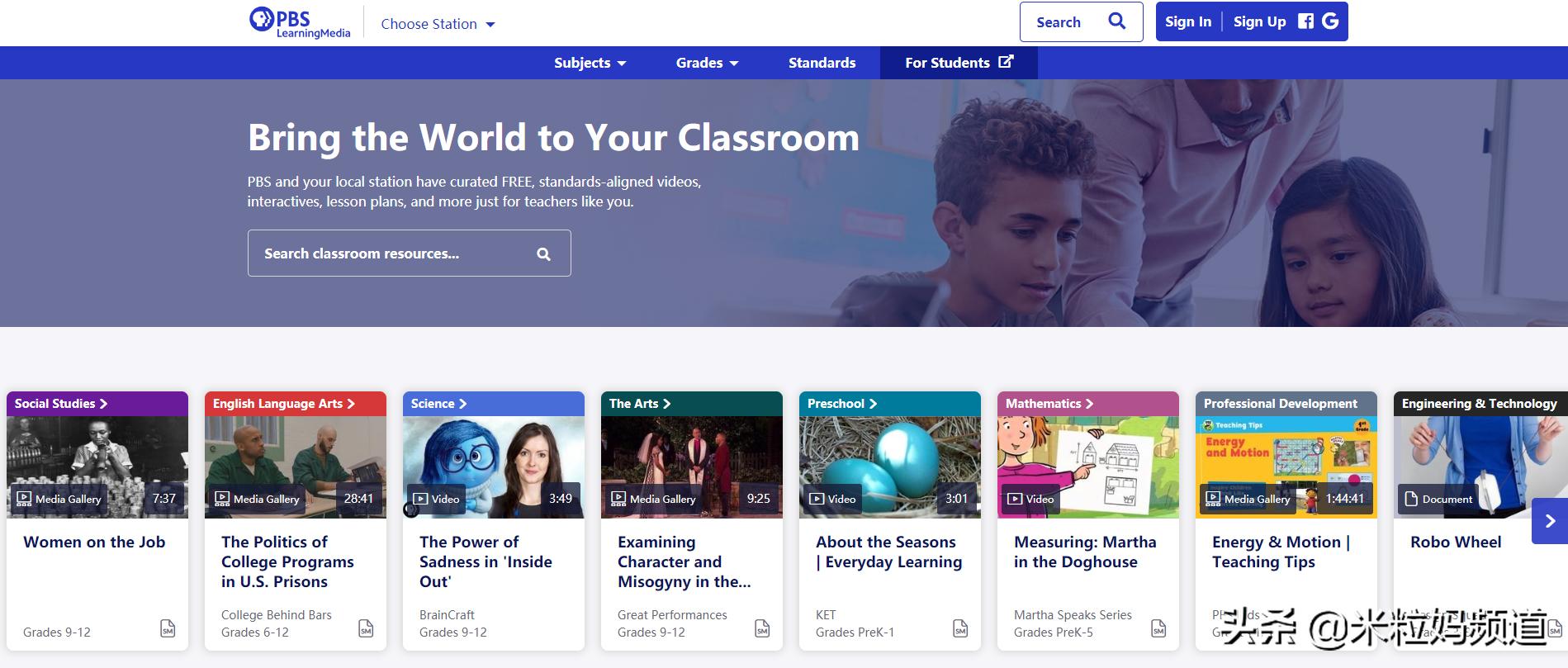Expand the Choose Station dropdown
Screen dimensions: 1568x668
point(438,24)
